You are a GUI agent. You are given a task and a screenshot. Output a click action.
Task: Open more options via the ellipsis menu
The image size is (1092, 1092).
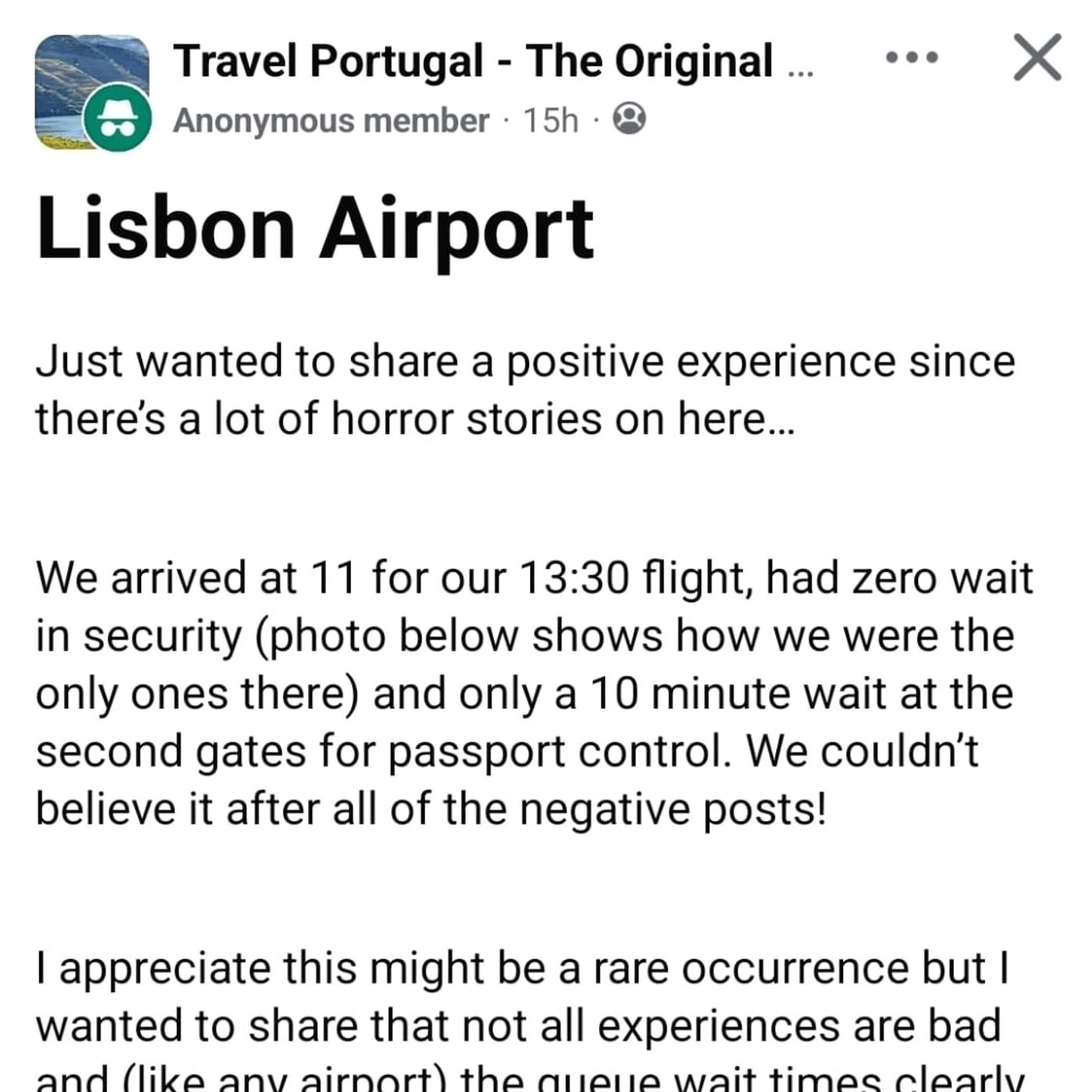coord(911,56)
